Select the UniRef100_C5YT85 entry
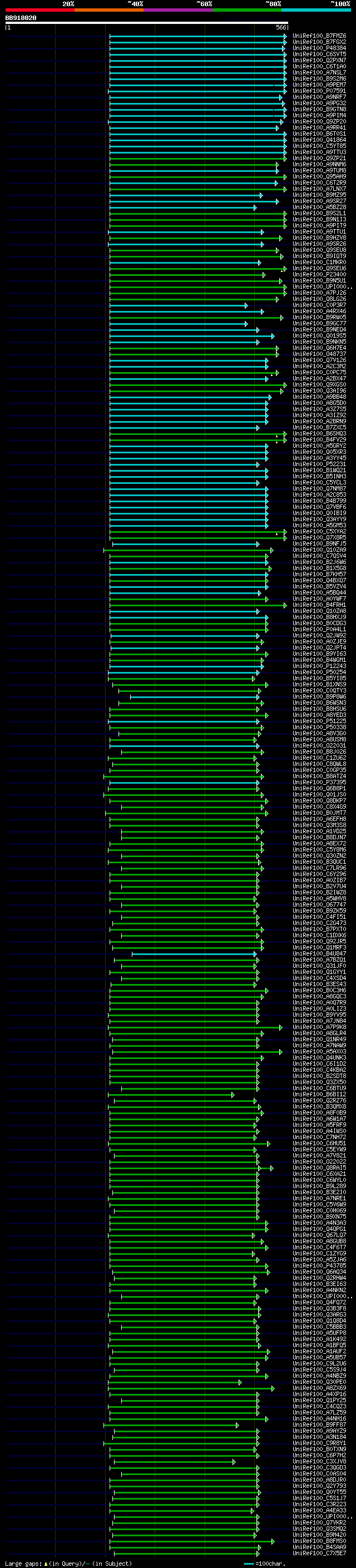 [319, 146]
